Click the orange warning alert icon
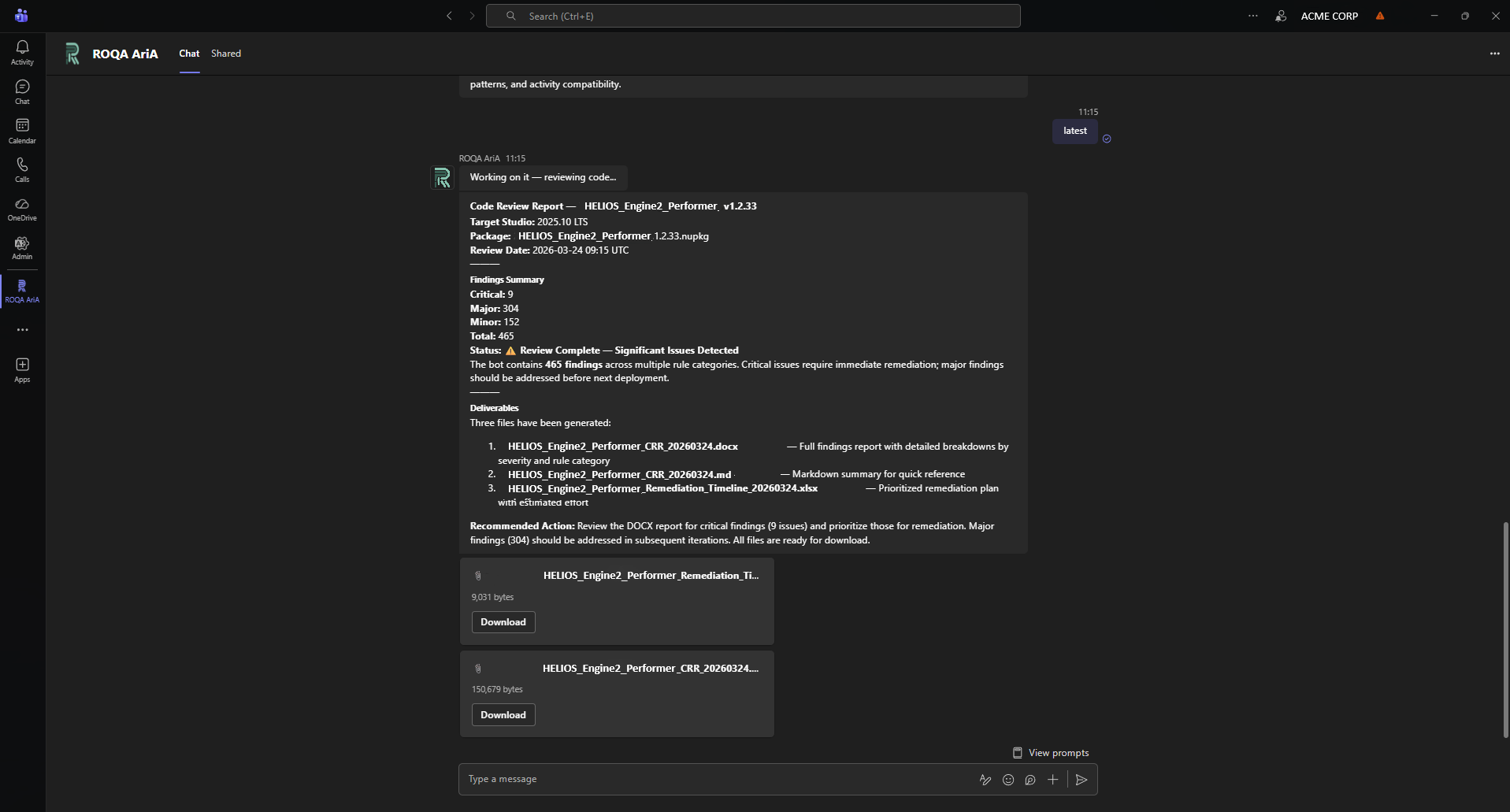Image resolution: width=1510 pixels, height=812 pixels. (x=1380, y=16)
